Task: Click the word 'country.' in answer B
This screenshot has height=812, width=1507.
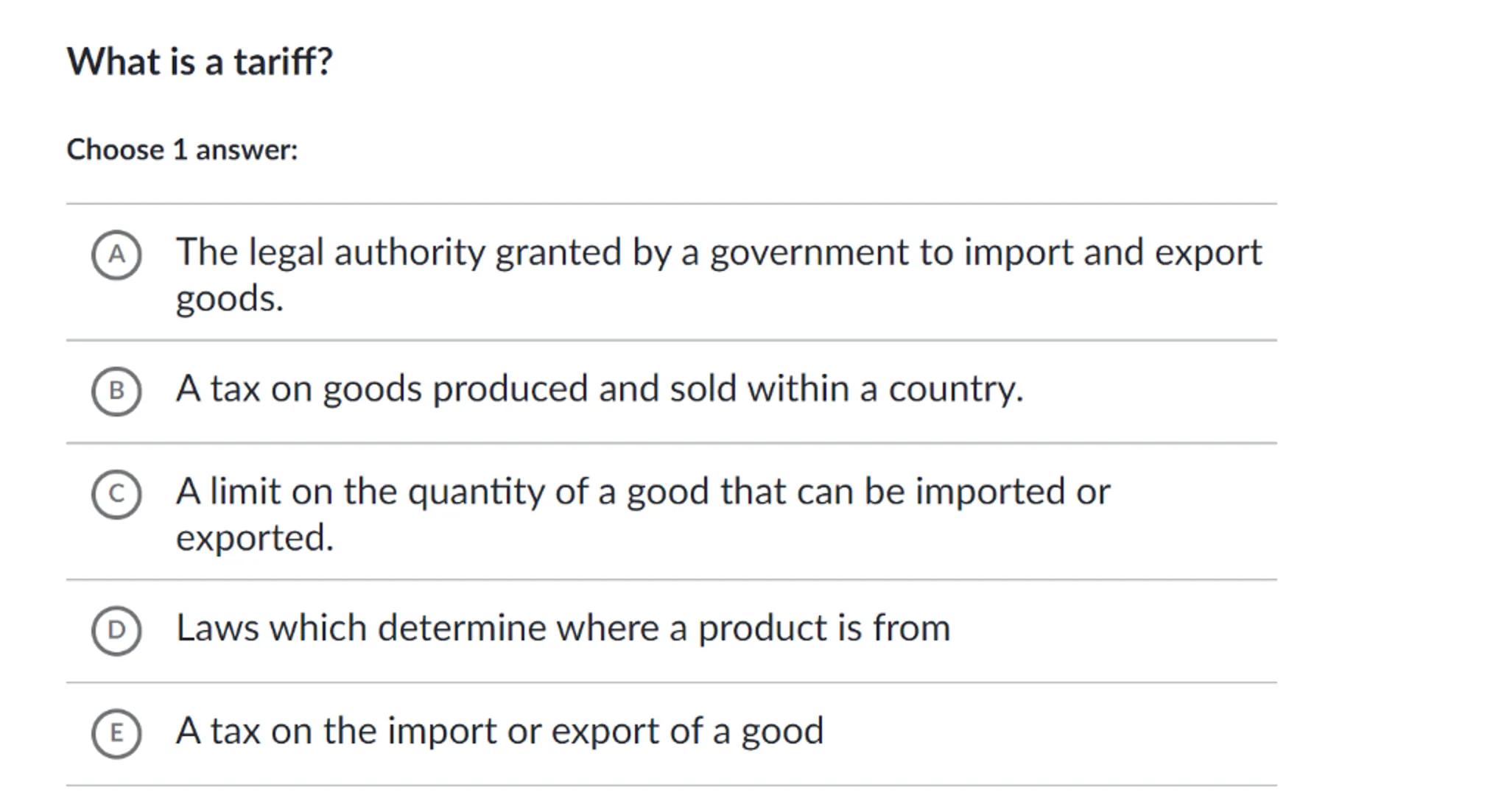Action: [955, 389]
